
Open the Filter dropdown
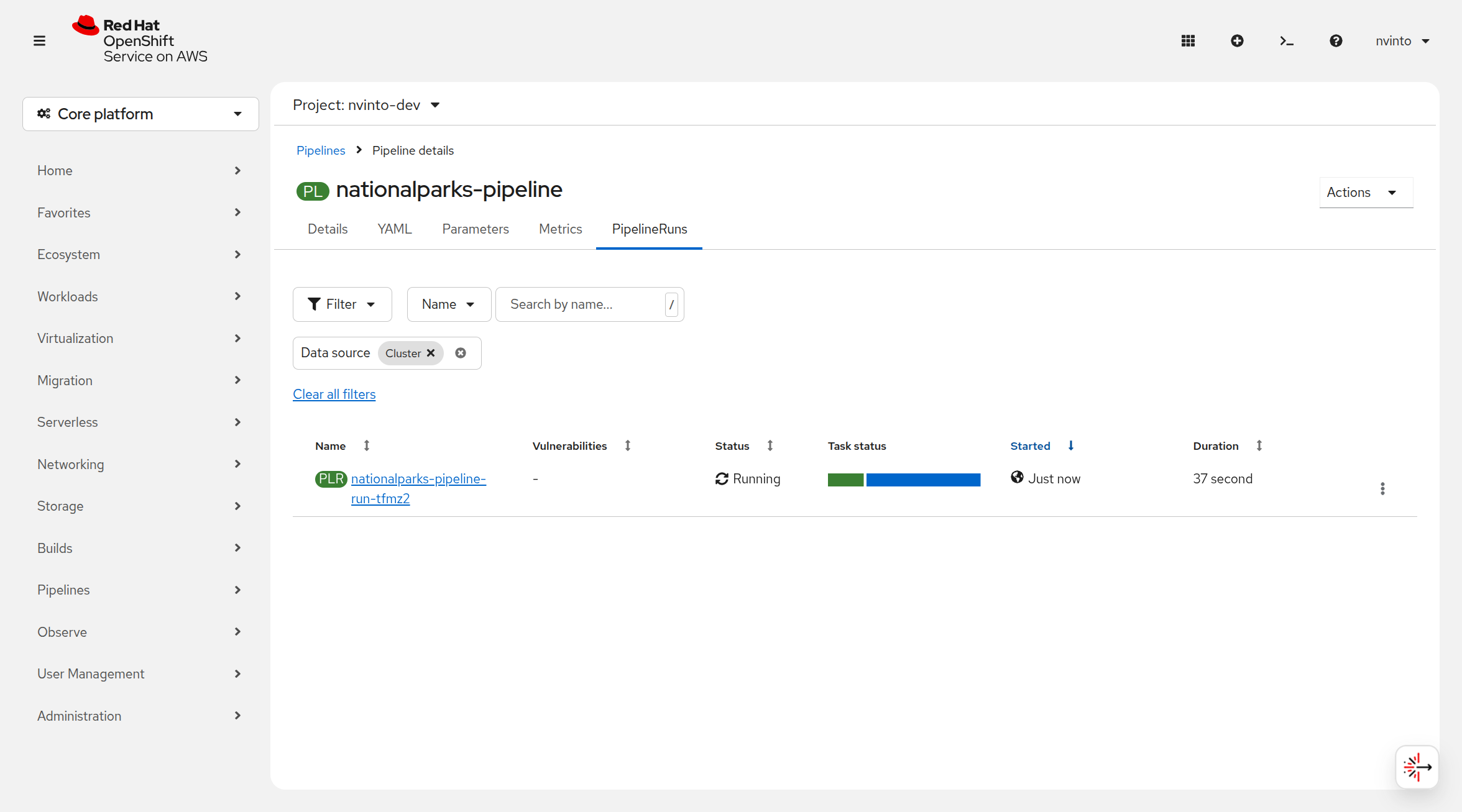click(343, 304)
